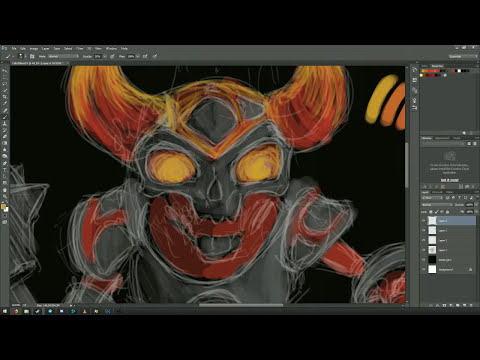Toggle the Brush panel from options bar
The width and height of the screenshot is (480, 360).
(32, 56)
